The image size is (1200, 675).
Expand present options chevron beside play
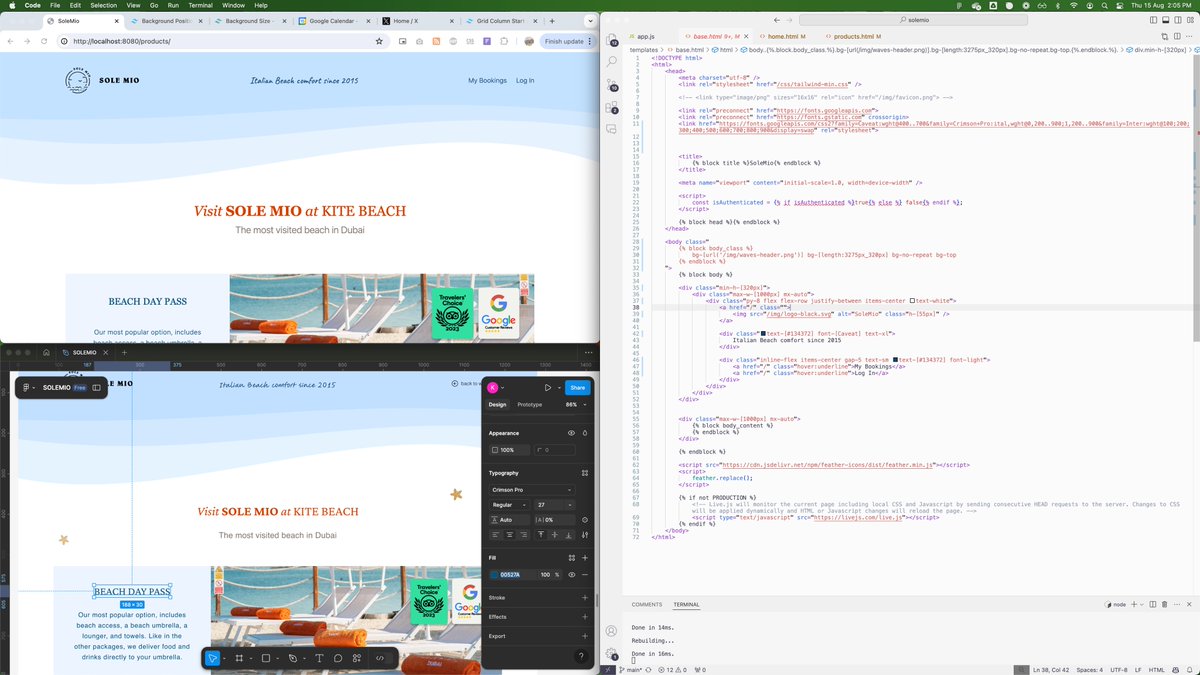click(x=557, y=388)
